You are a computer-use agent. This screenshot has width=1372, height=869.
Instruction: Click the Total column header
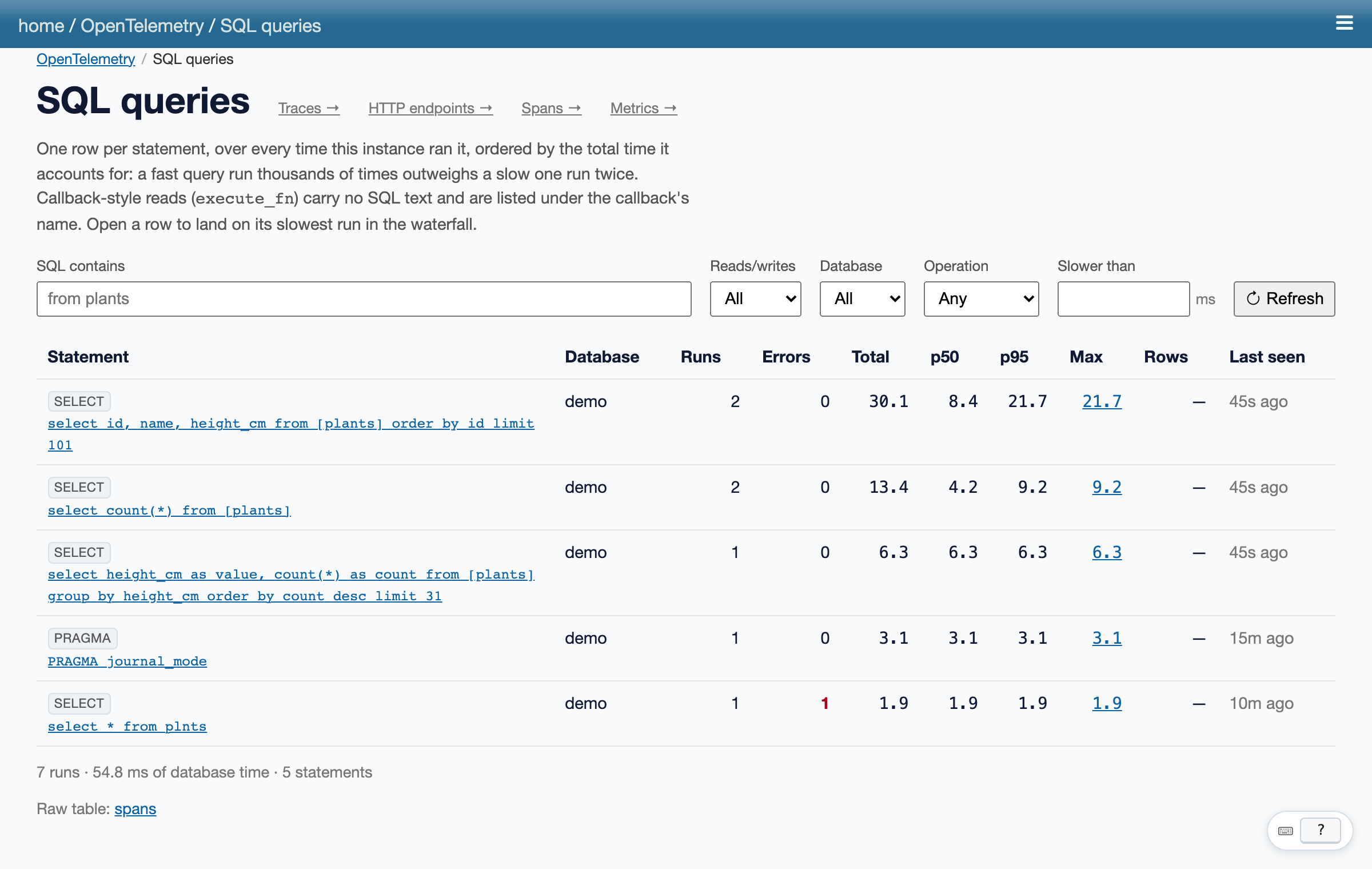click(870, 357)
